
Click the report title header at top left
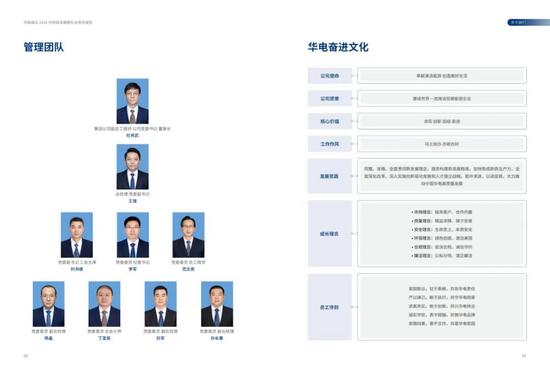tap(58, 22)
